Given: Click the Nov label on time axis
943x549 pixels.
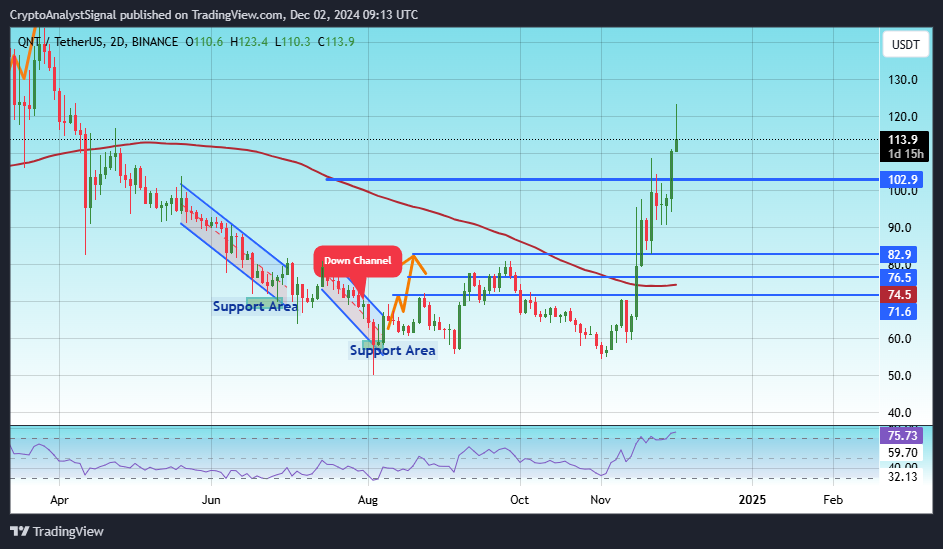Looking at the screenshot, I should pos(601,500).
